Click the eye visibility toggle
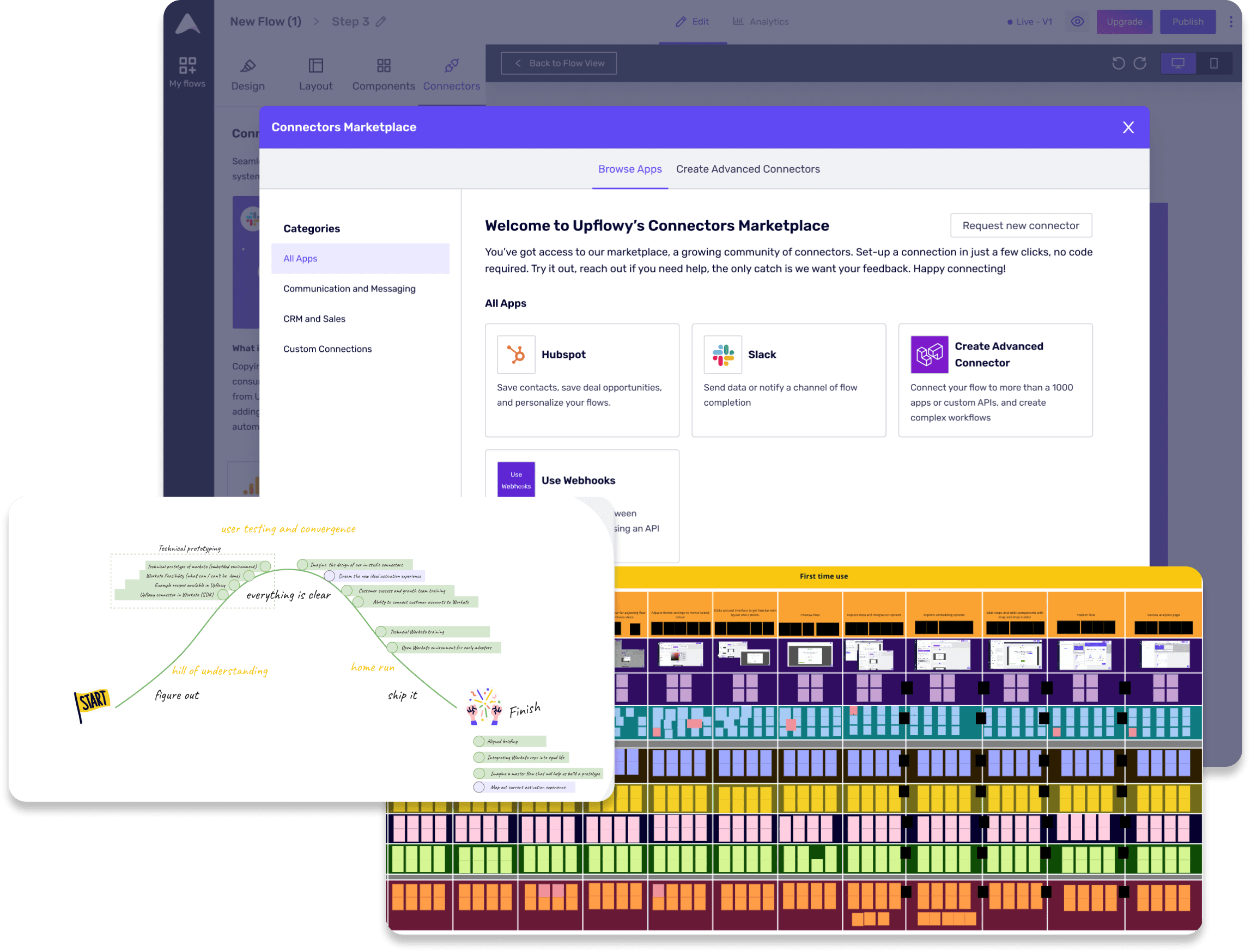This screenshot has height=952, width=1251. click(x=1076, y=22)
